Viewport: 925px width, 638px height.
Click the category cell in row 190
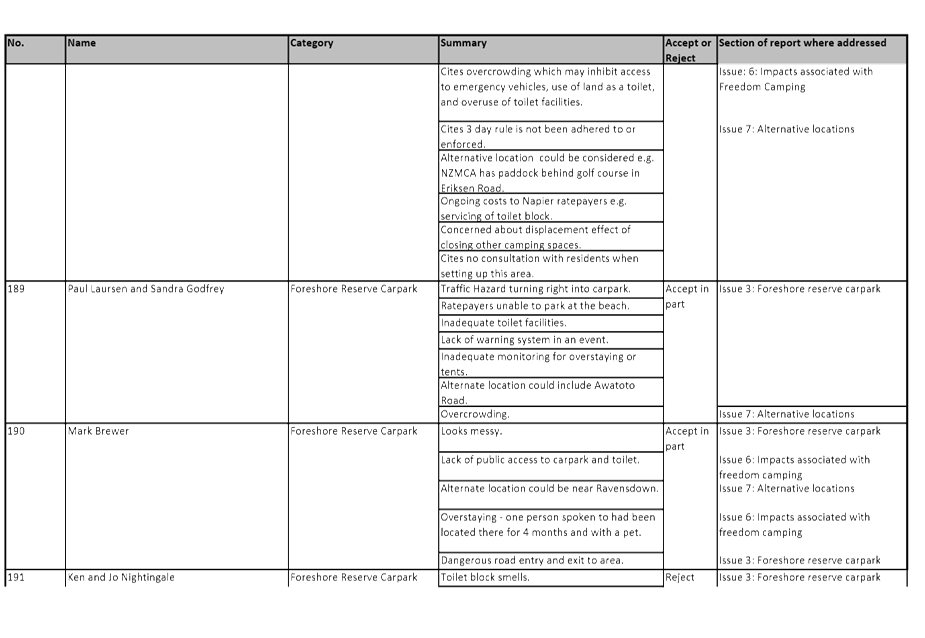(x=363, y=496)
